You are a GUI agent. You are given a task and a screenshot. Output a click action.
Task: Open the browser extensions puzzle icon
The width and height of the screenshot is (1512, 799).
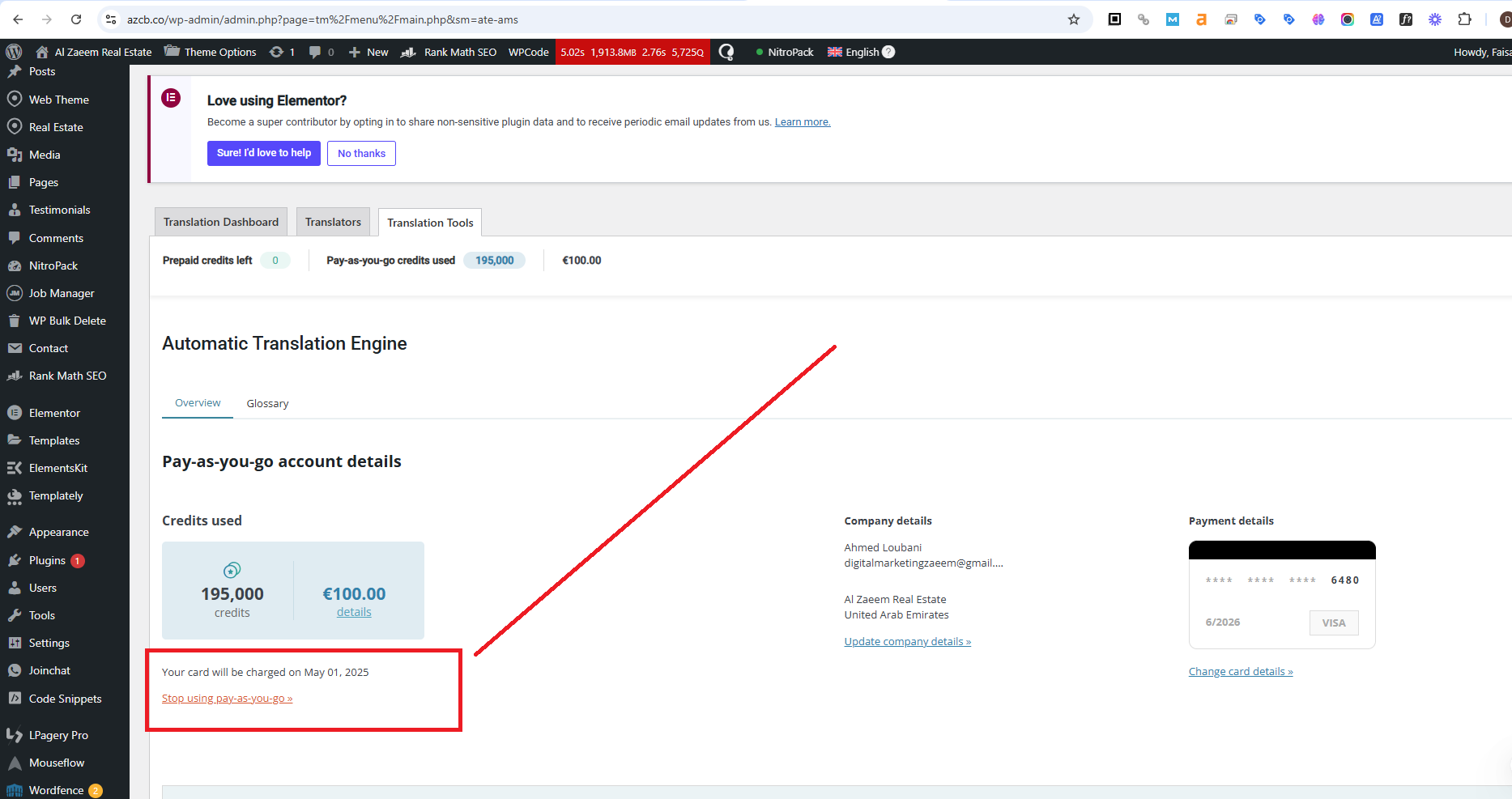click(x=1464, y=19)
